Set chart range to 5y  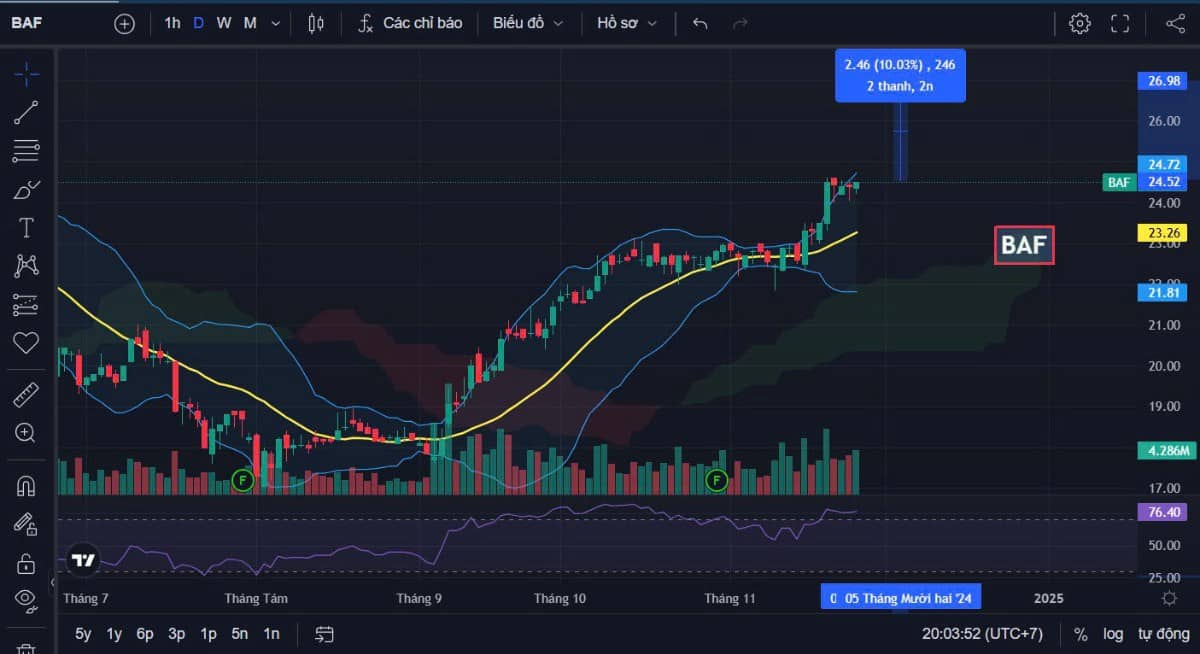83,634
